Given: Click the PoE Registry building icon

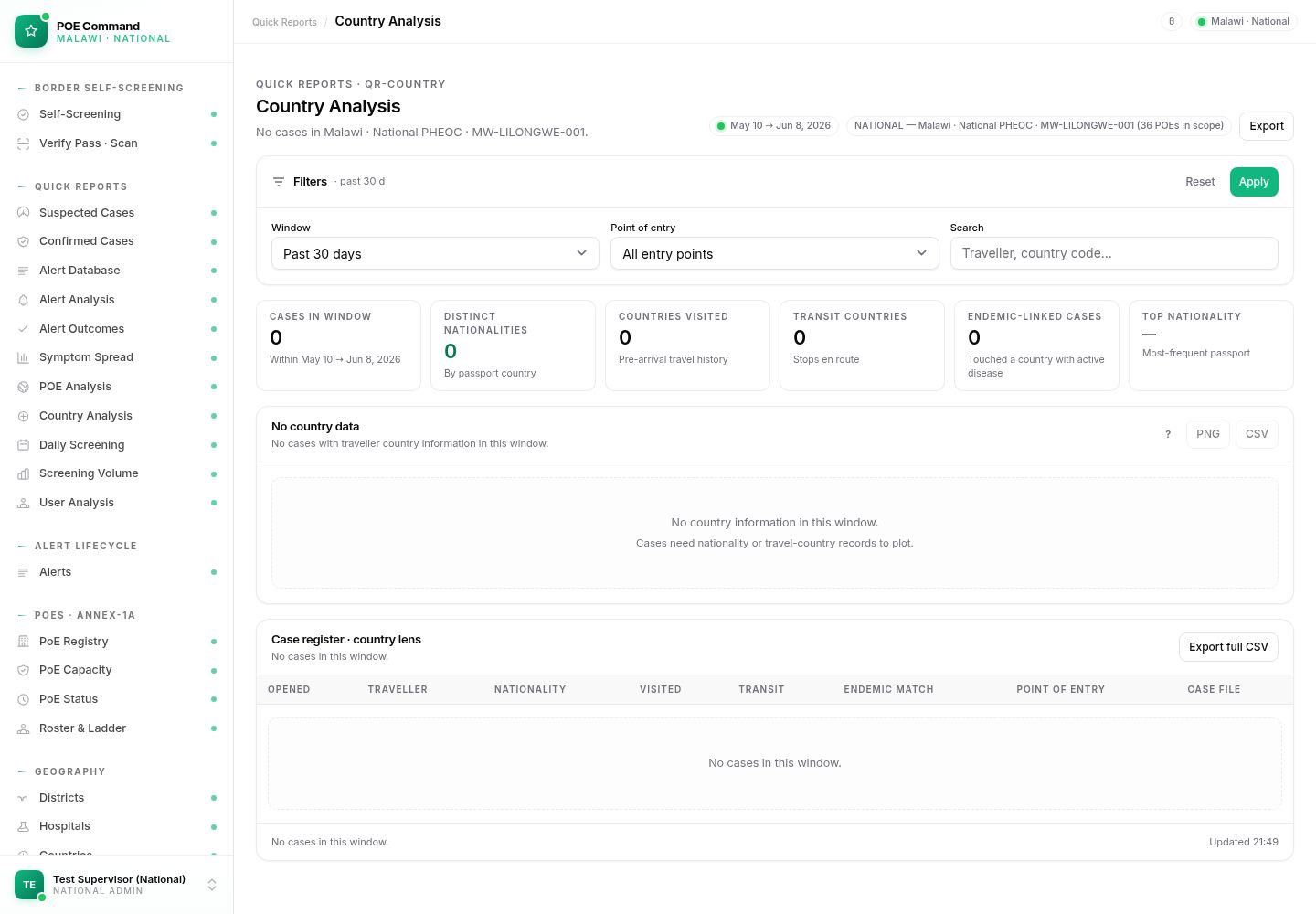Looking at the screenshot, I should click(x=24, y=642).
